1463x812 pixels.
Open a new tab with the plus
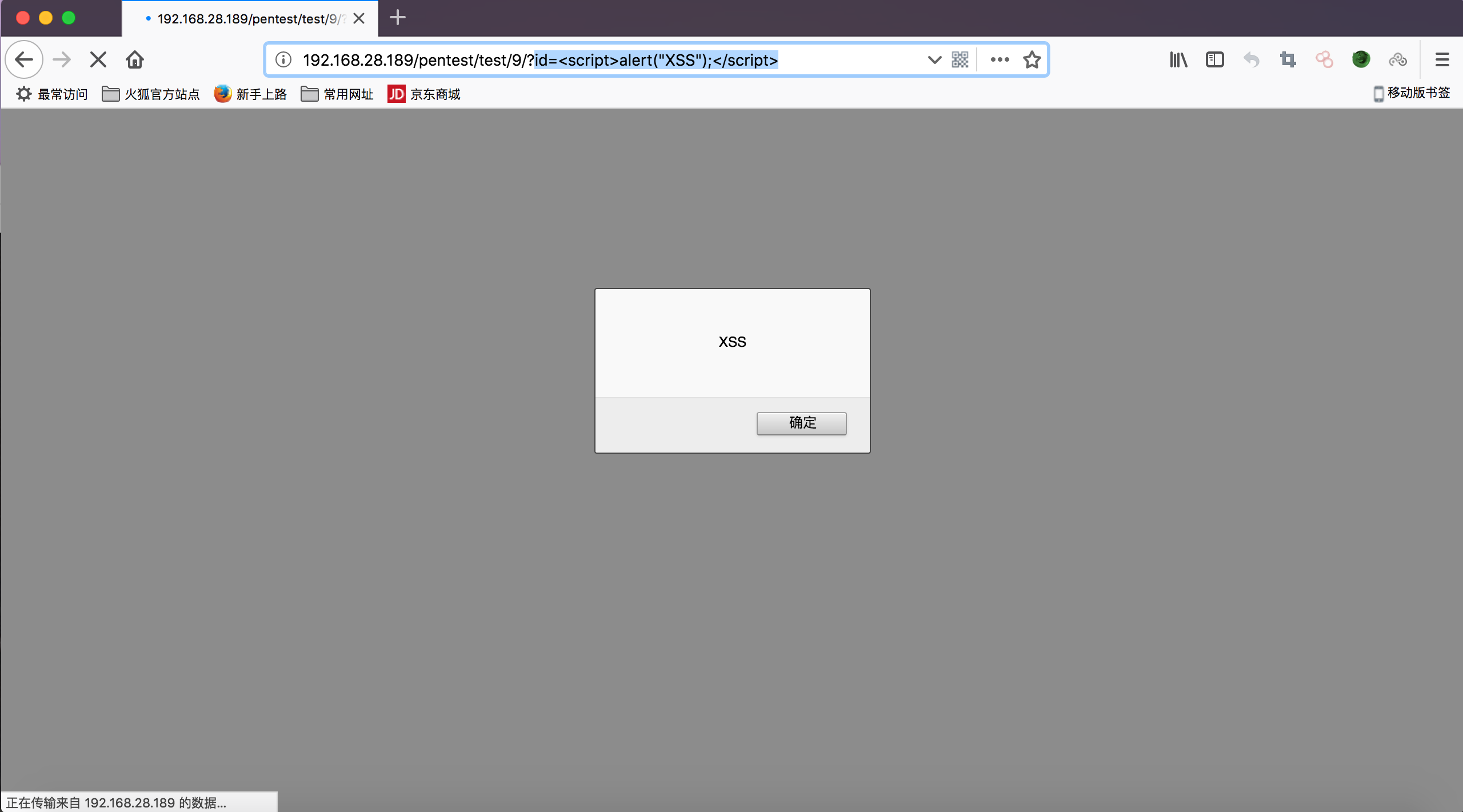click(398, 18)
